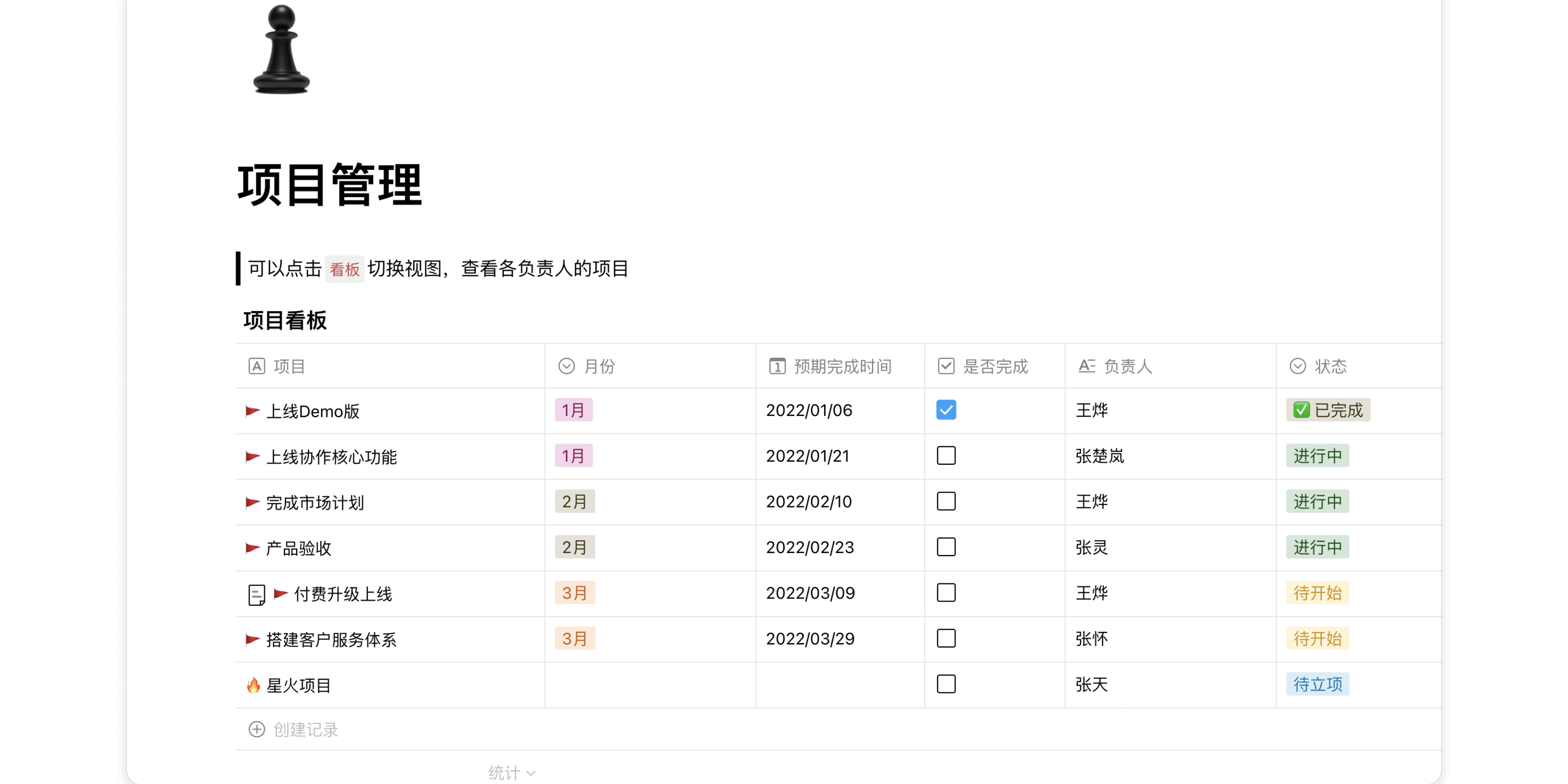The image size is (1568, 784).
Task: Click the text-type icon in 项目 column header
Action: coord(256,366)
